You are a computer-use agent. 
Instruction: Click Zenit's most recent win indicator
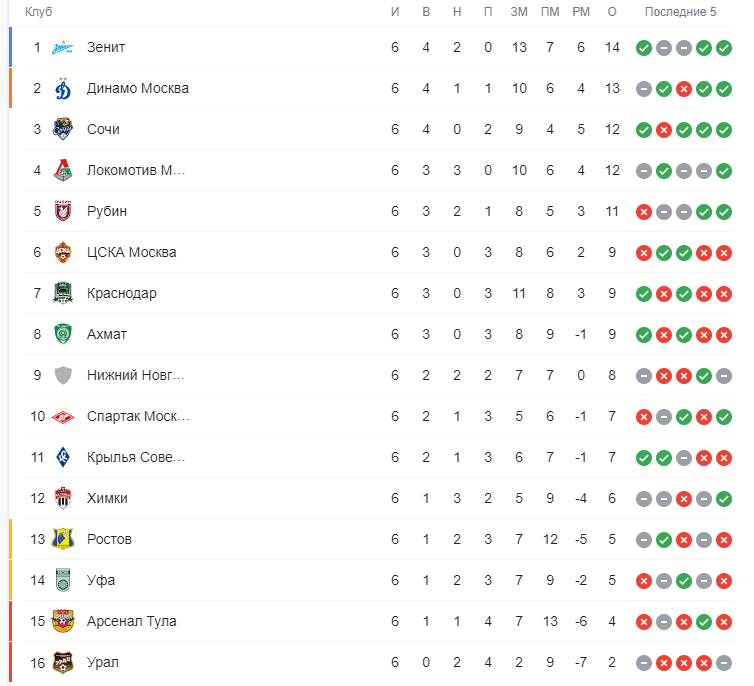point(724,48)
